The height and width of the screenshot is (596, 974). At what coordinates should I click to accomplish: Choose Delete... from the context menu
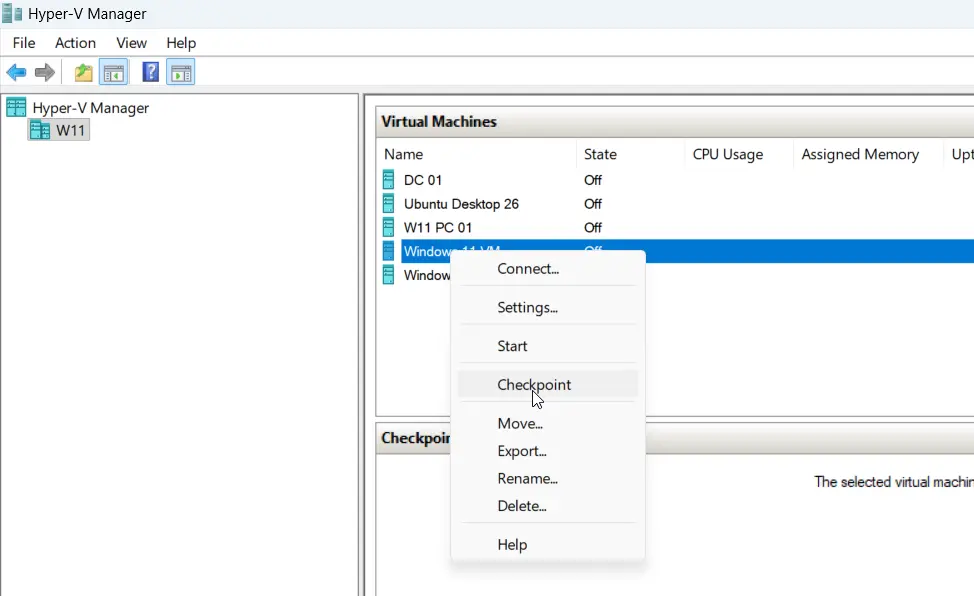(x=548, y=505)
